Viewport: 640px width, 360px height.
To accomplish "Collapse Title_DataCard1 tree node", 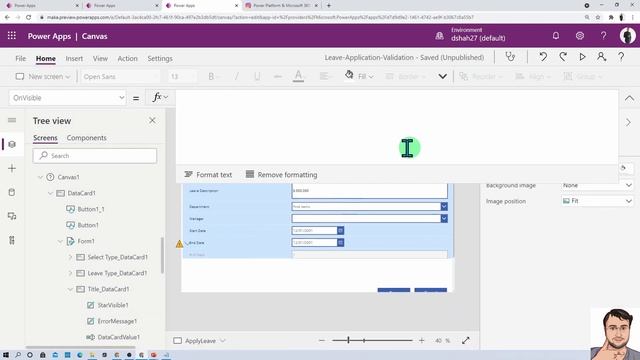I will tap(70, 289).
